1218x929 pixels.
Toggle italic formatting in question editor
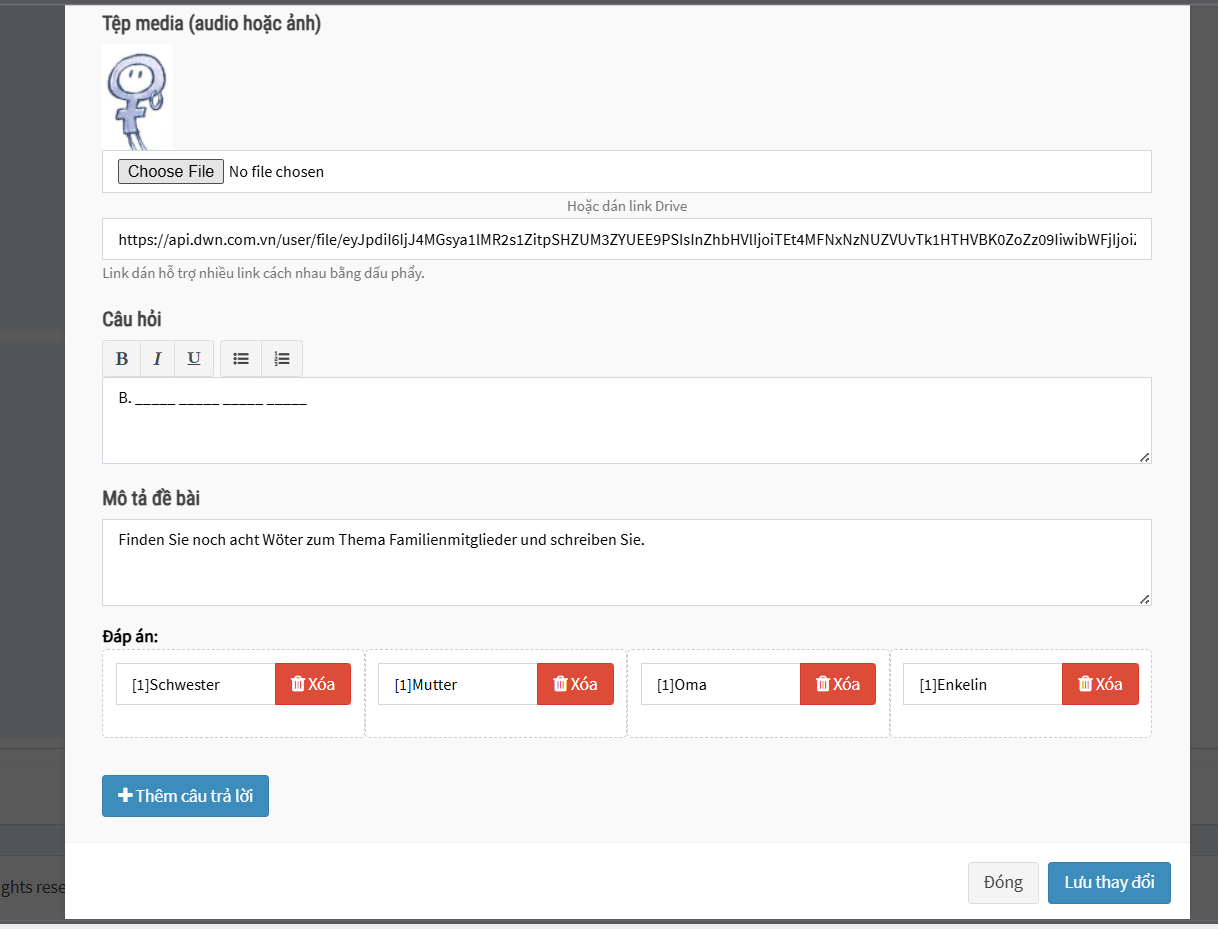(157, 359)
